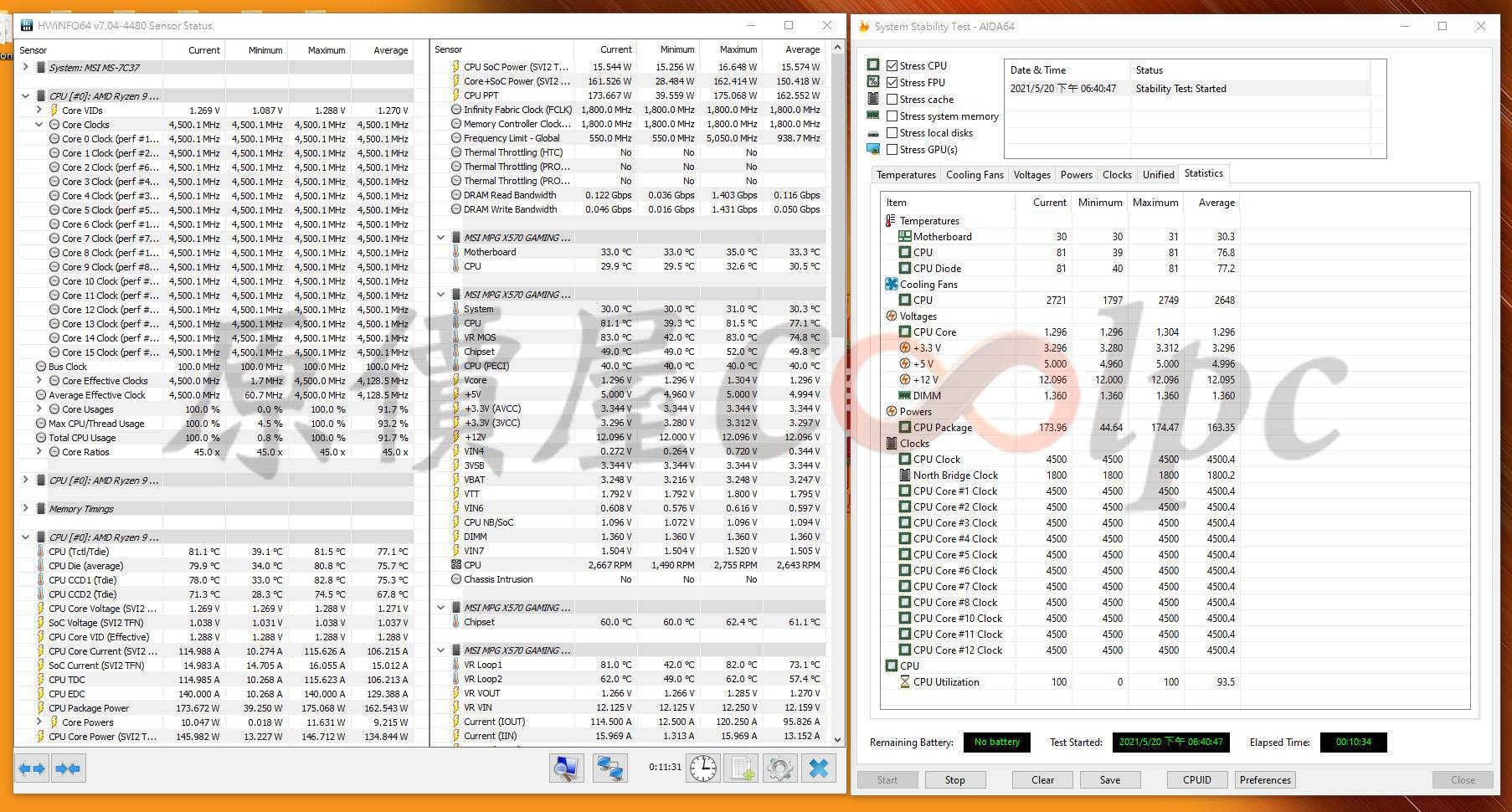Open Preferences button
The width and height of the screenshot is (1512, 812).
(1265, 780)
